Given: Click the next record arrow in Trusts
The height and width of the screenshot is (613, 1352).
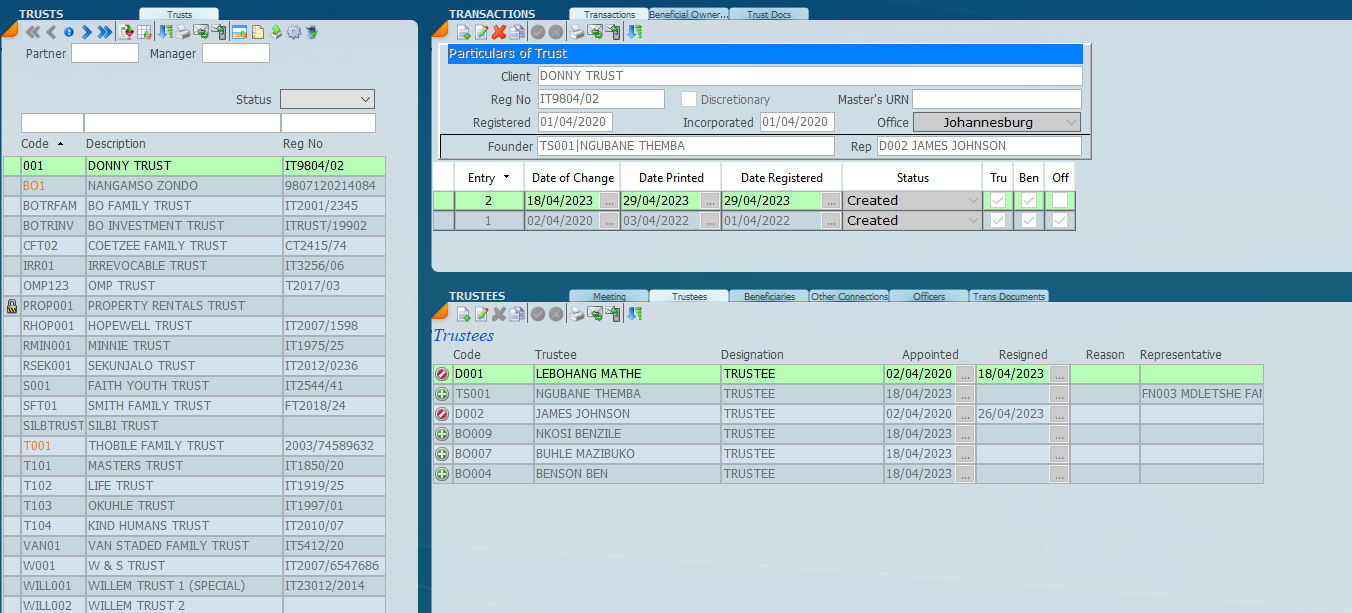Looking at the screenshot, I should [87, 32].
